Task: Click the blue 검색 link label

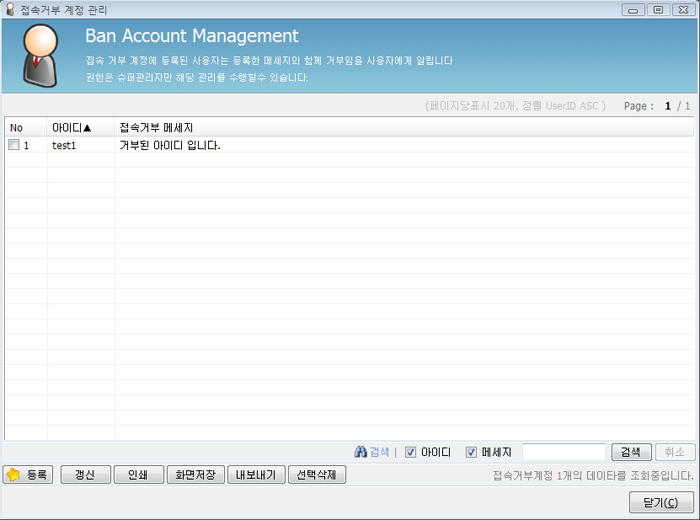Action: point(379,452)
